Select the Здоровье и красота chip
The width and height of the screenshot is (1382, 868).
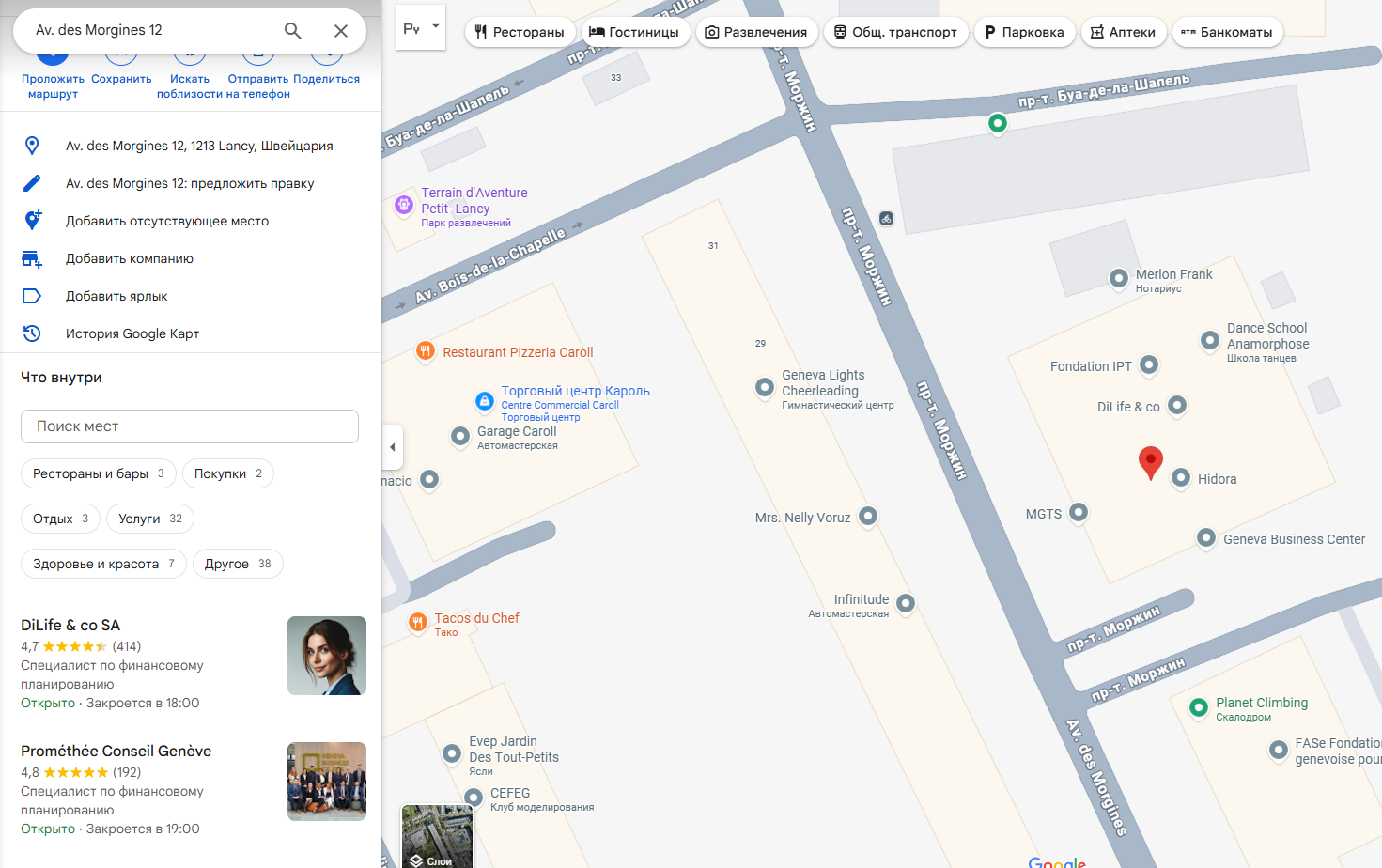pyautogui.click(x=103, y=564)
